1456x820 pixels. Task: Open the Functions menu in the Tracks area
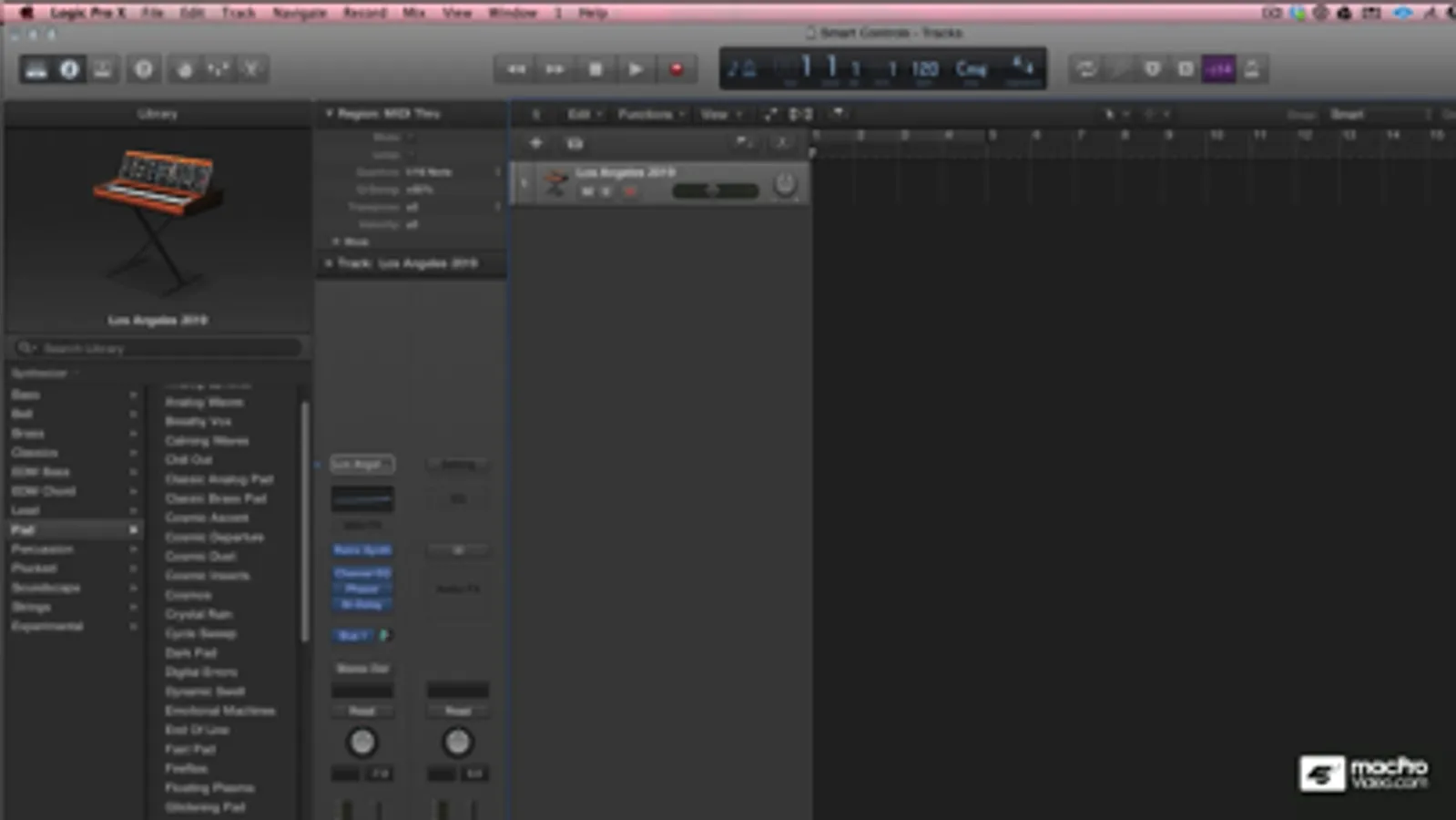[x=650, y=114]
